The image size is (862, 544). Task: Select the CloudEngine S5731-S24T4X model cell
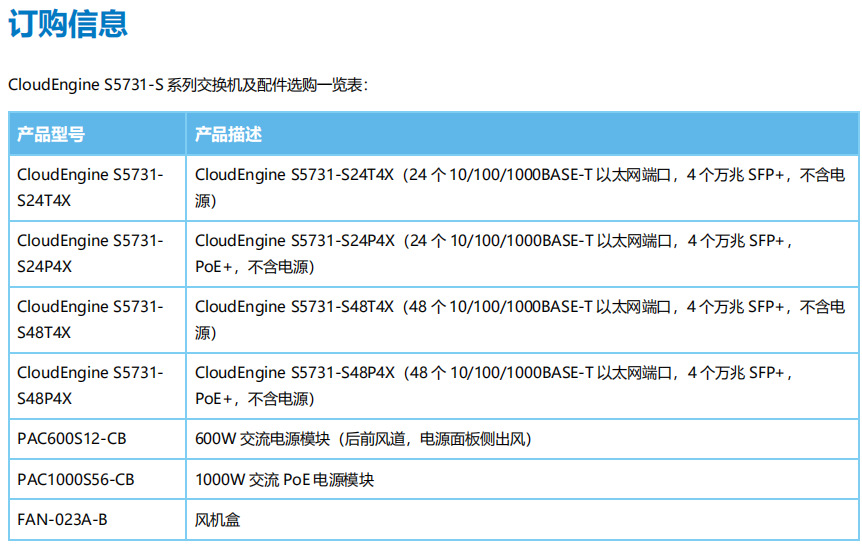97,188
